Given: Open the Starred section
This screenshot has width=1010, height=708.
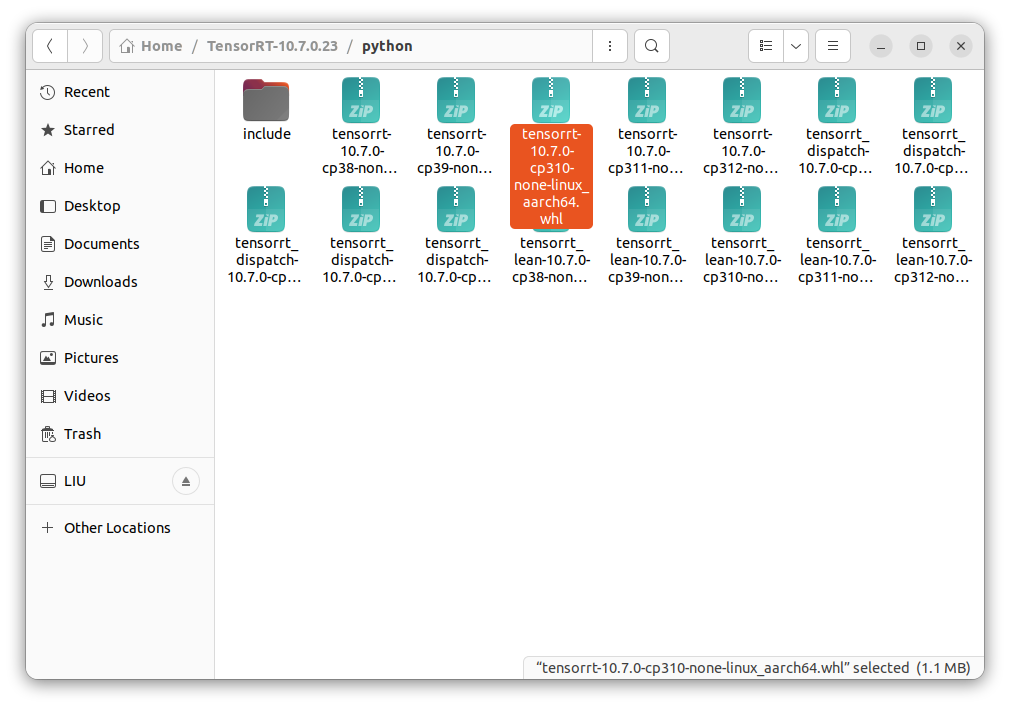Looking at the screenshot, I should (x=88, y=129).
